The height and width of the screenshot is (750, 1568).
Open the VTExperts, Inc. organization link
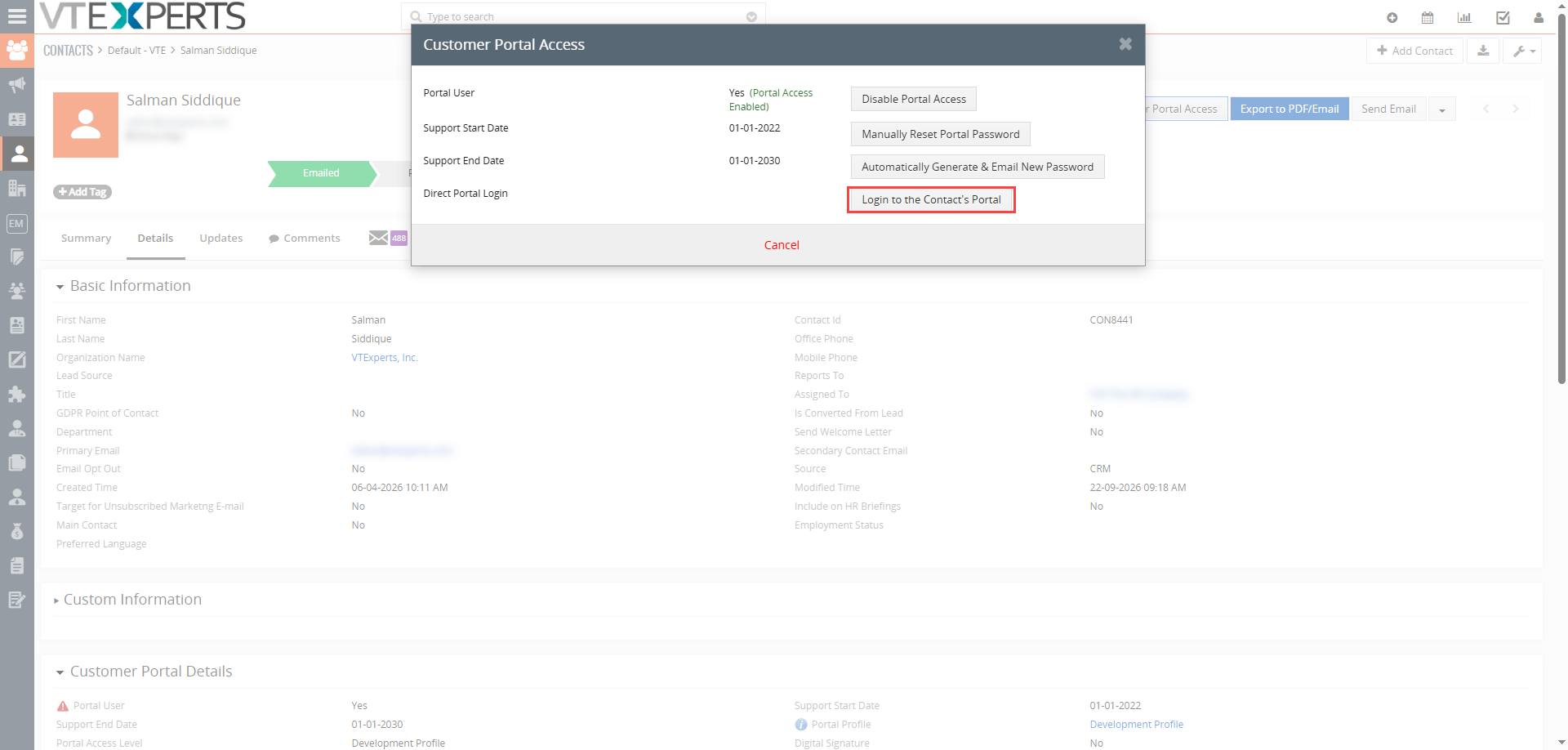tap(385, 358)
